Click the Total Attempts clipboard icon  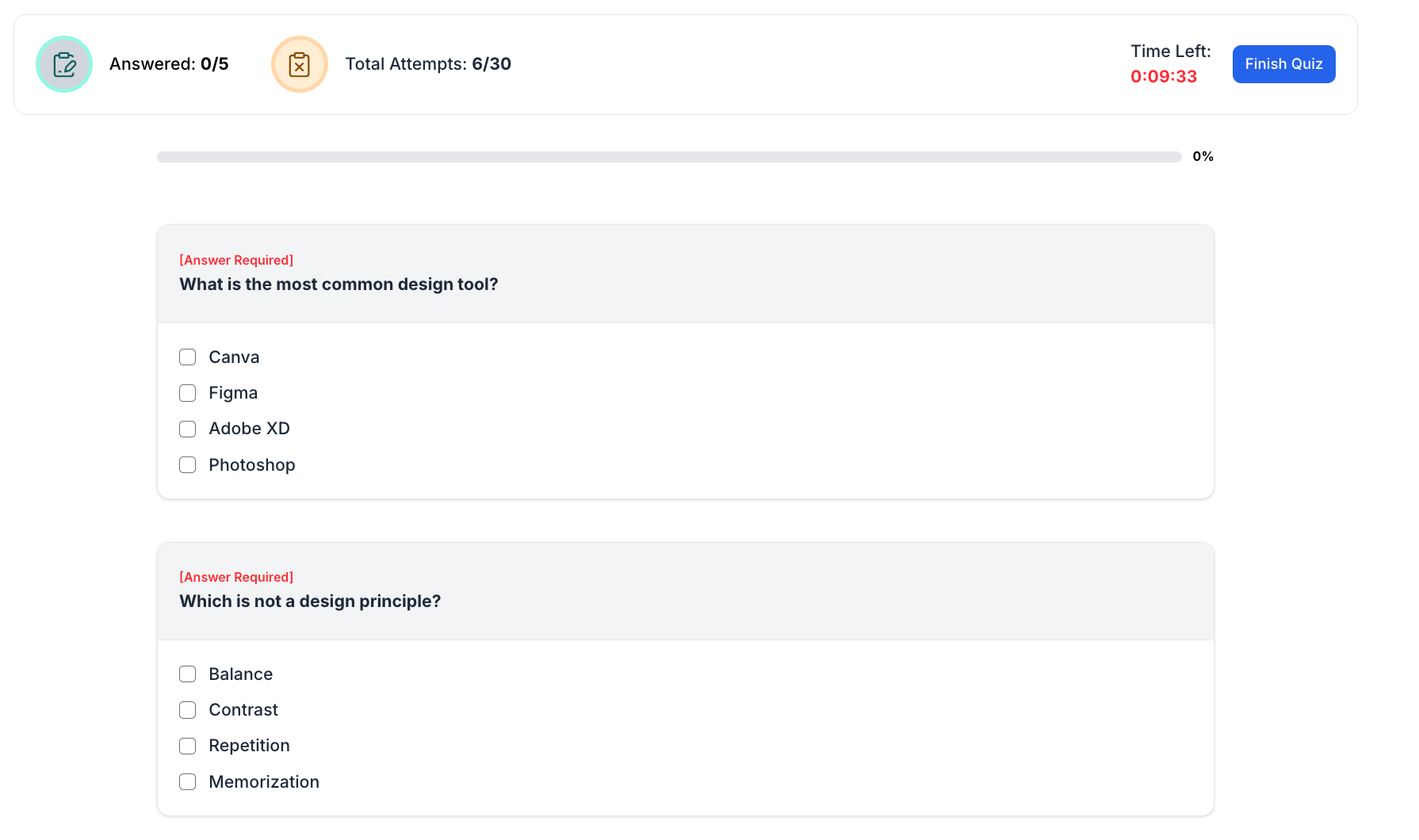coord(300,64)
